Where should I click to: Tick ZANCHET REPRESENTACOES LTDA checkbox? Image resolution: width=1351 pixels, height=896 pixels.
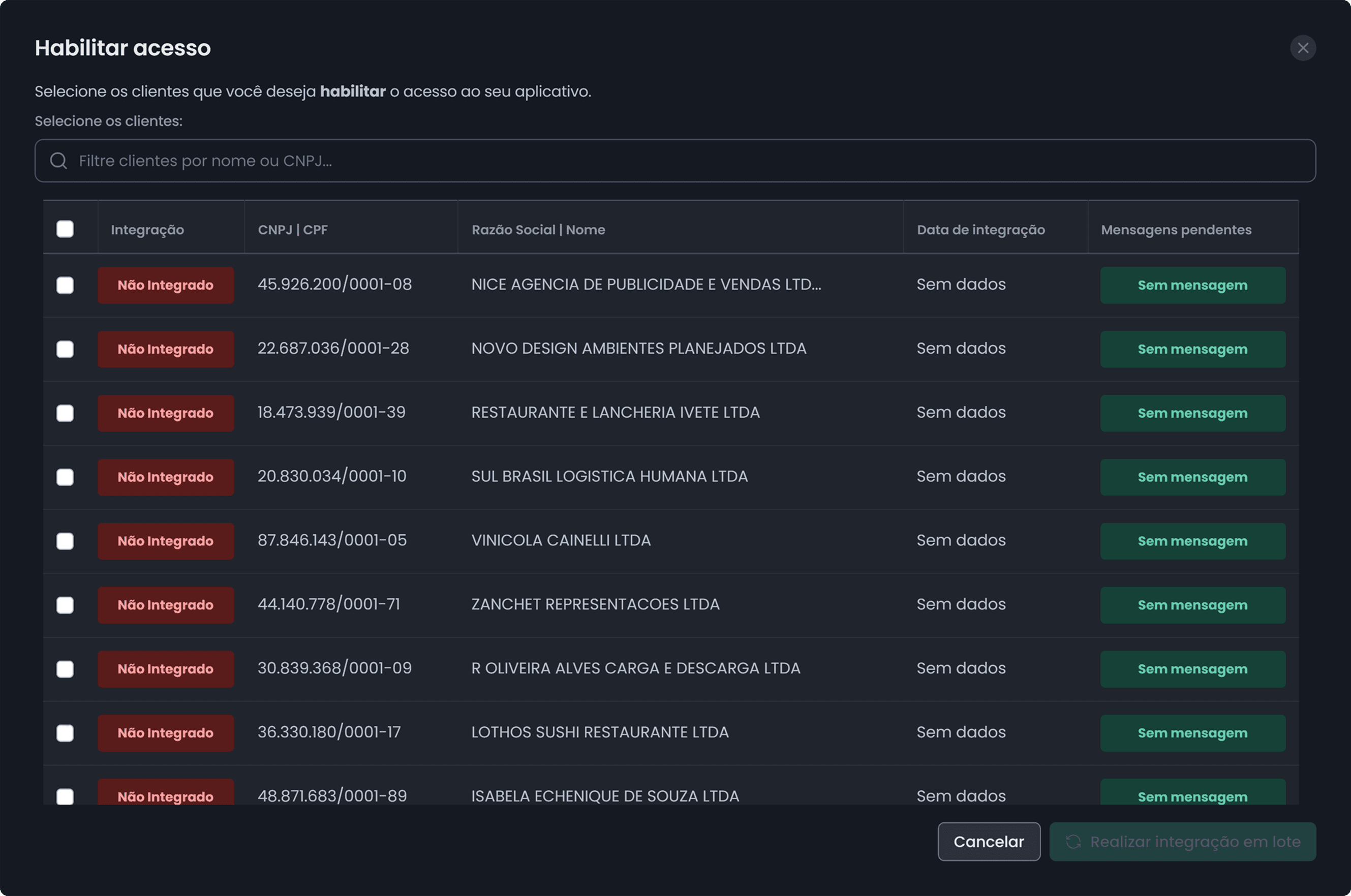click(x=65, y=605)
